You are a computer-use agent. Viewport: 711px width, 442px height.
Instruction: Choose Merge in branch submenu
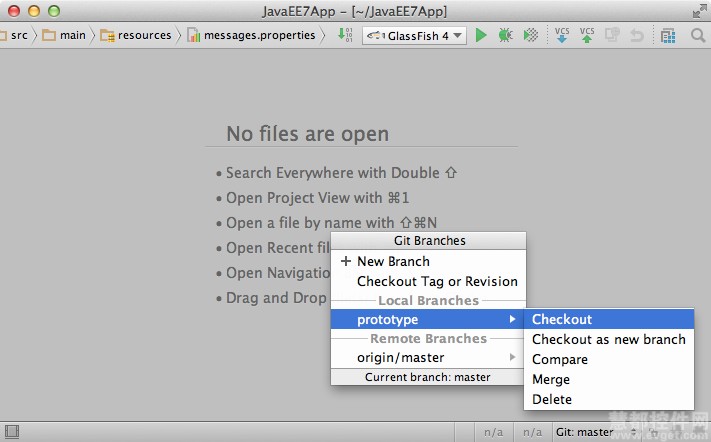click(609, 379)
